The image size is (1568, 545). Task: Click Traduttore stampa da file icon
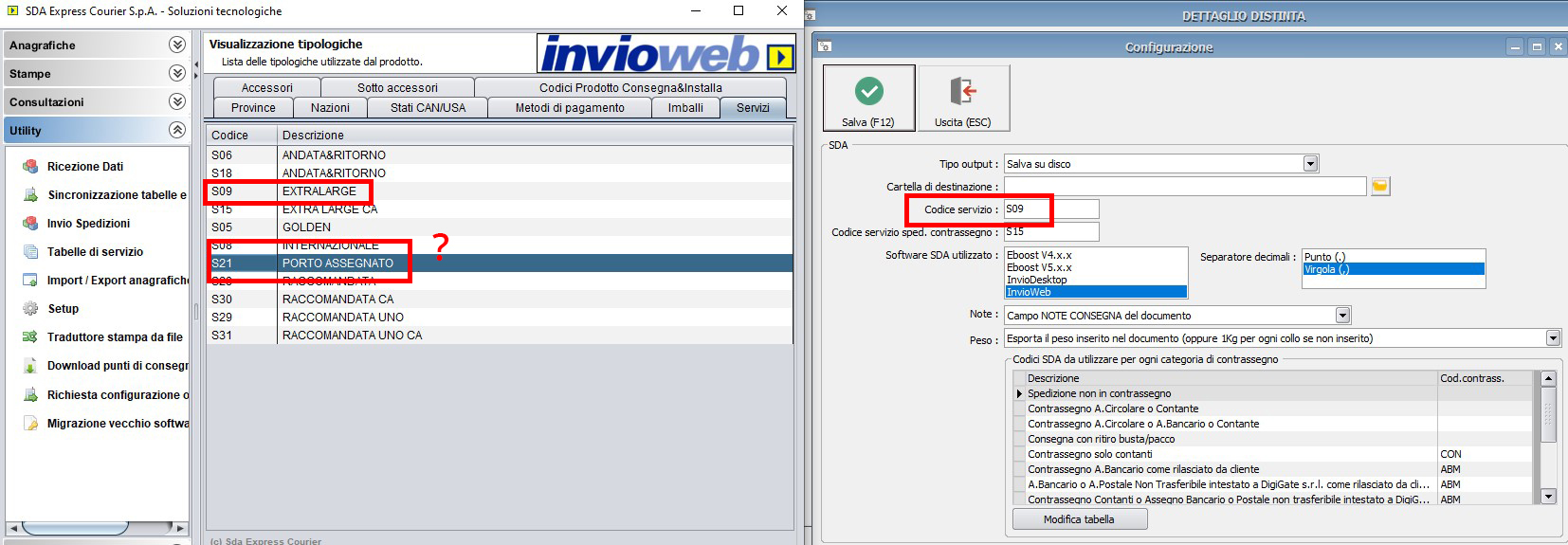(30, 337)
